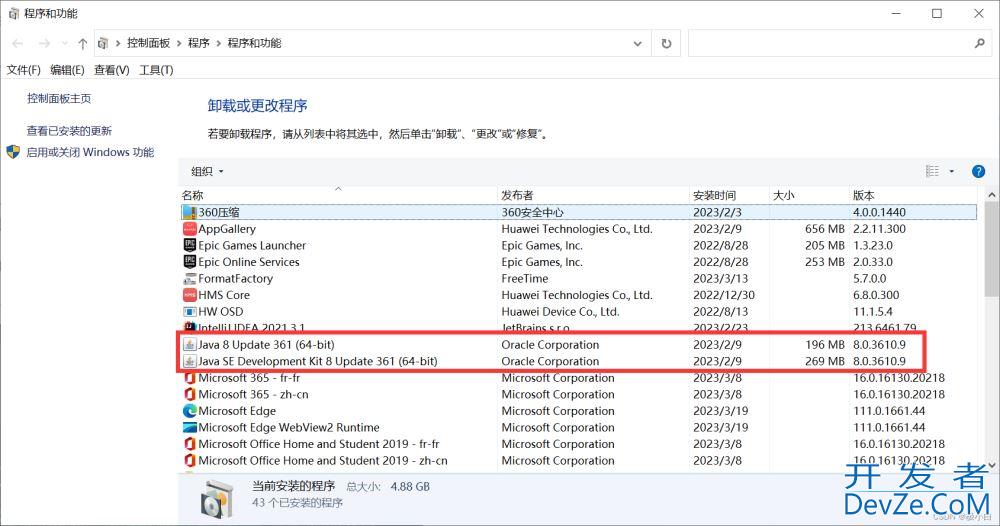
Task: Click install date 2022/12/30 of HMS Core
Action: (x=724, y=295)
